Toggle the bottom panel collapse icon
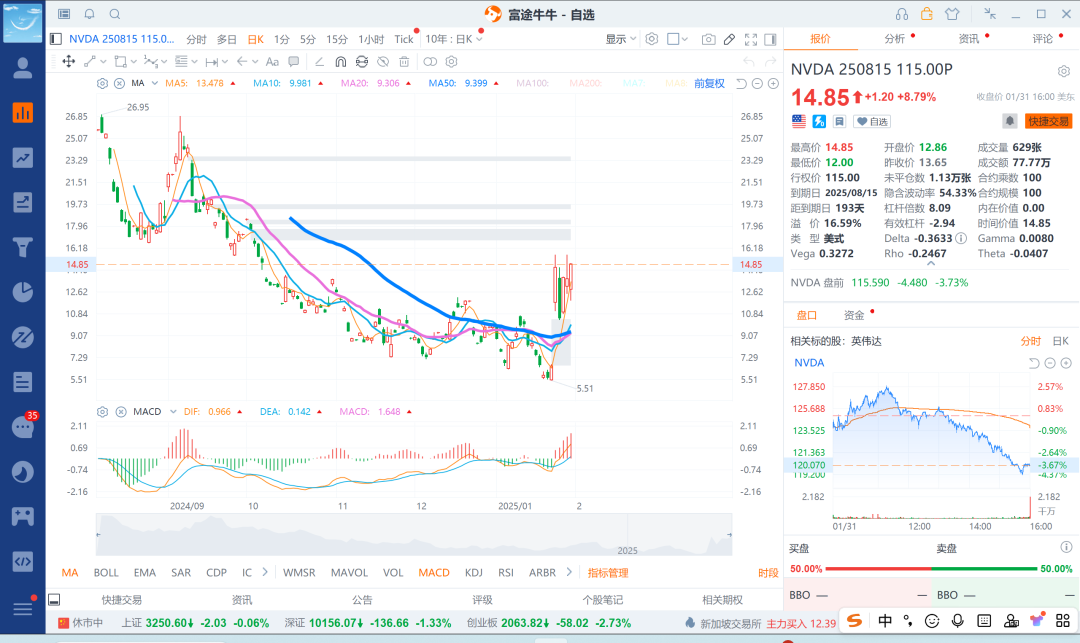The image size is (1080, 643). coord(54,600)
